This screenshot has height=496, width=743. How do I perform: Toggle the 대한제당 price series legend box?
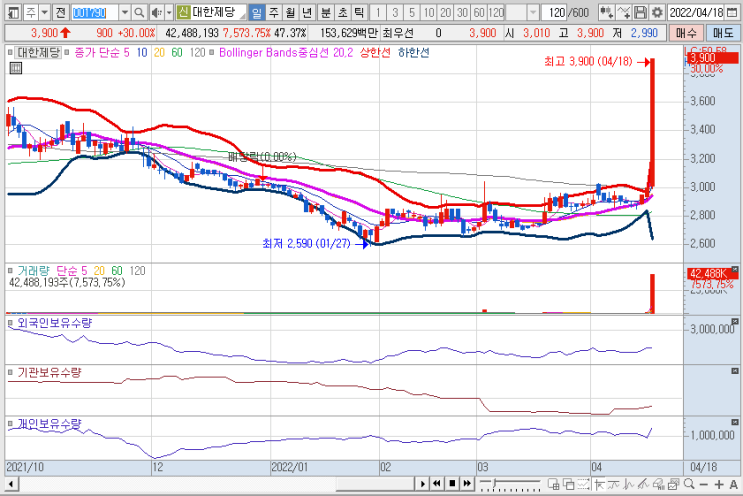[38, 52]
